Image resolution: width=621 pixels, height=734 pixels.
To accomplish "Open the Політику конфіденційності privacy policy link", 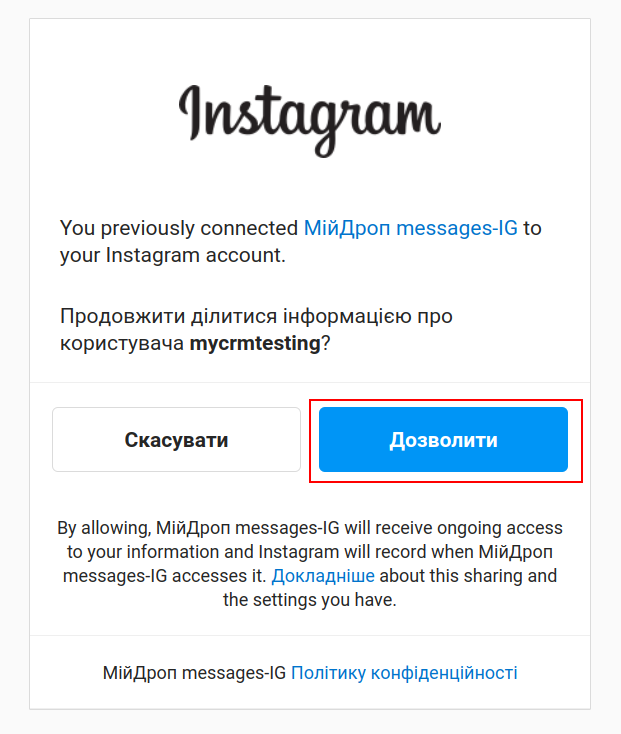I will (404, 673).
